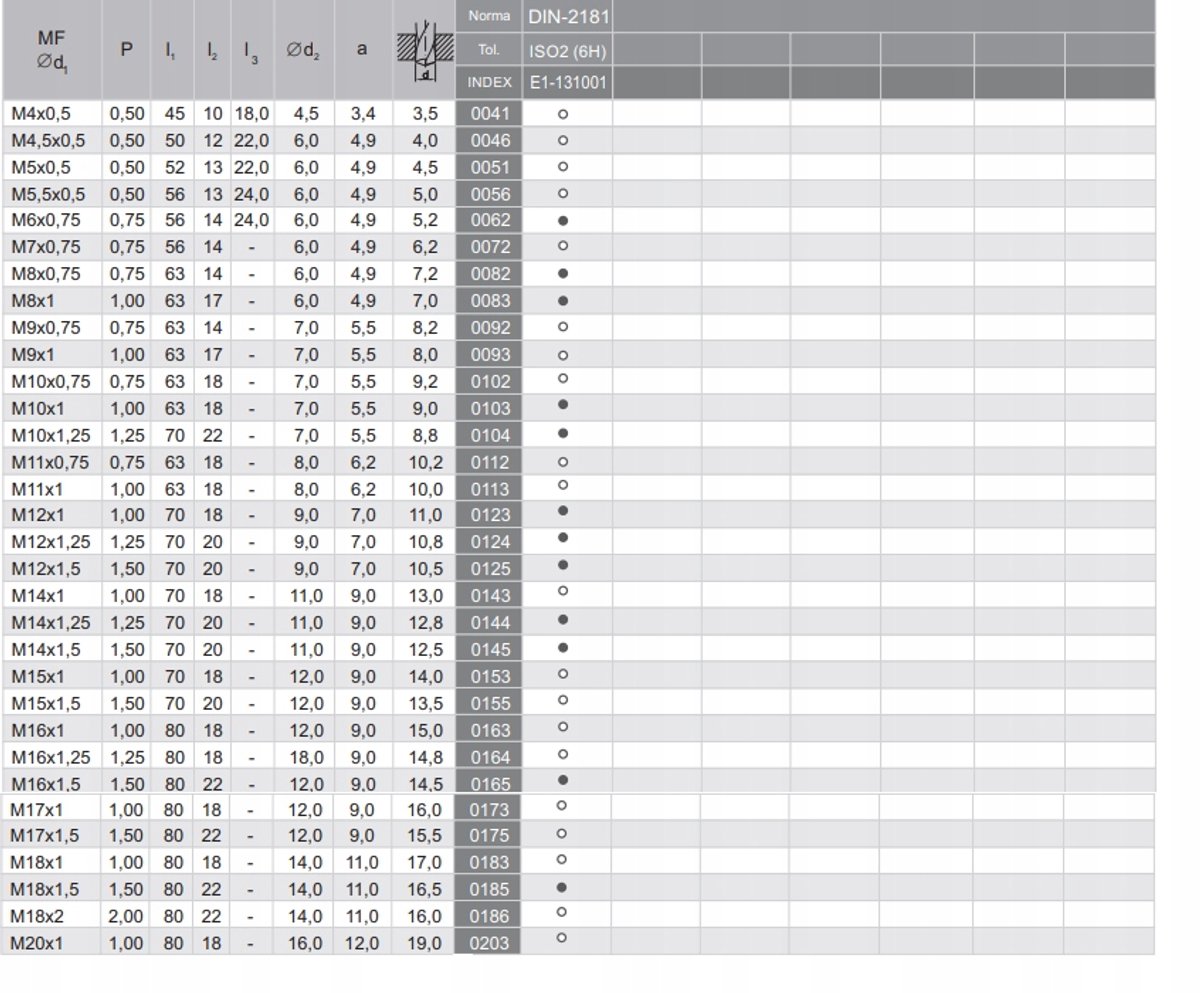Click the 2,00 pitch value in M18x2 row
The height and width of the screenshot is (993, 1200).
(x=126, y=916)
